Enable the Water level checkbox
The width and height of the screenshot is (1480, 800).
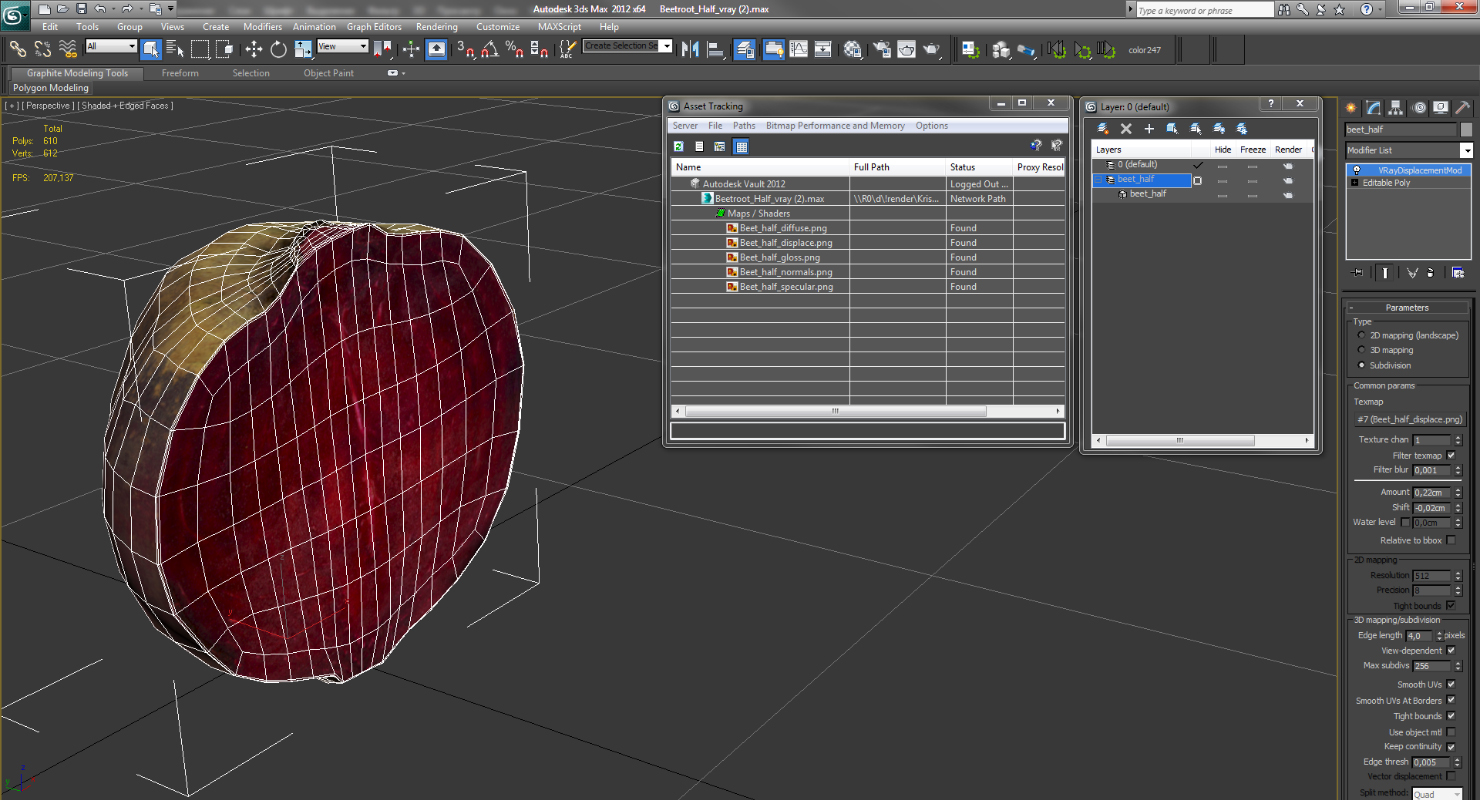pos(1405,522)
